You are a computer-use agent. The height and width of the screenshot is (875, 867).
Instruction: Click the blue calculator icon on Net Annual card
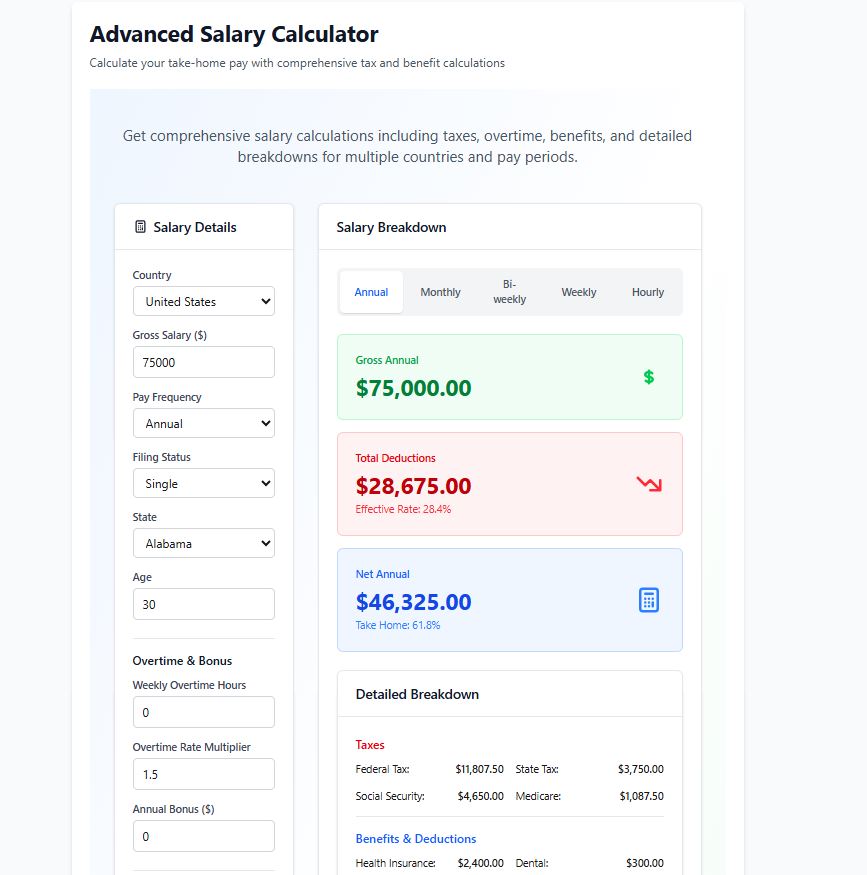pos(648,599)
